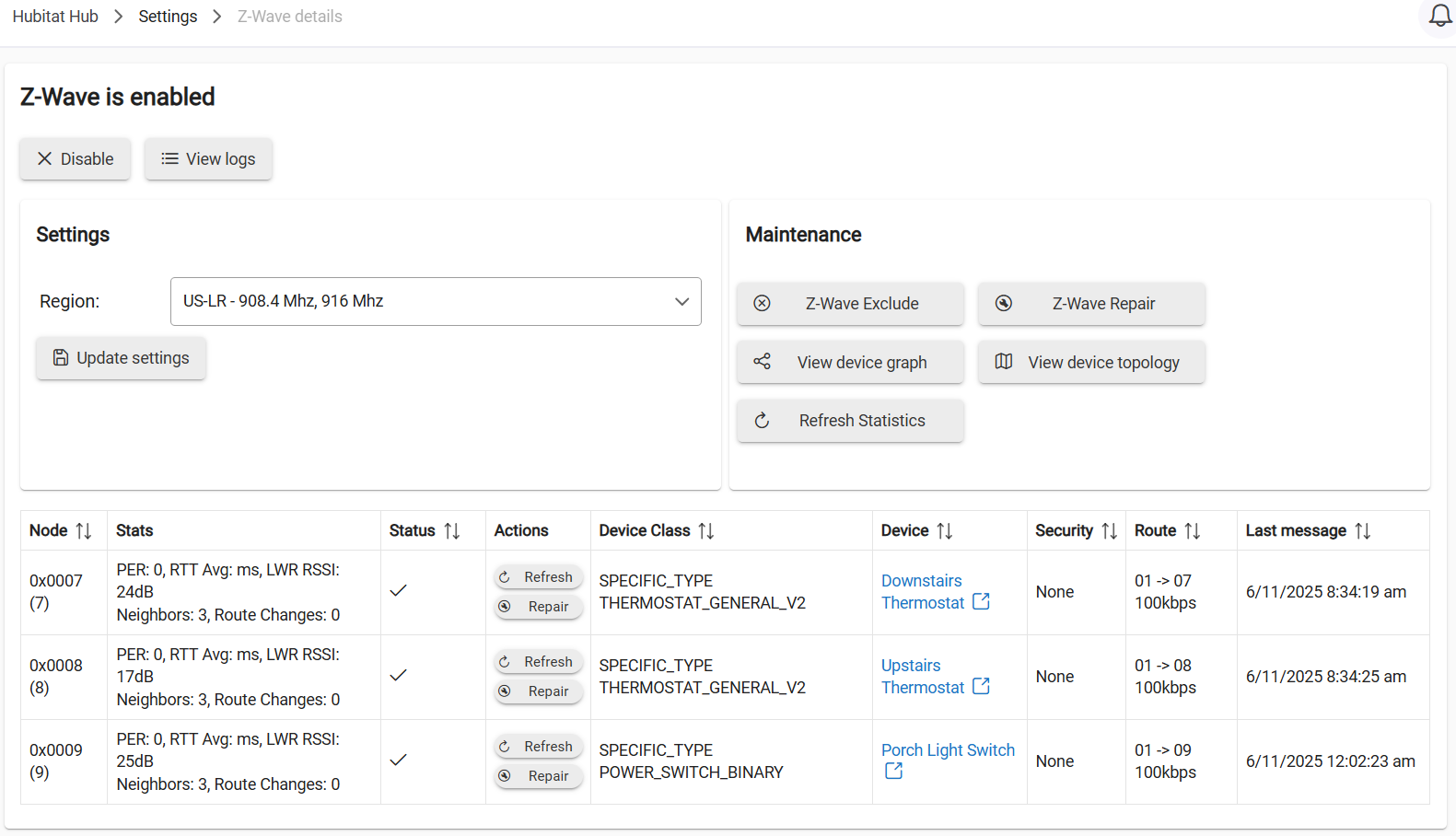
Task: Click last message 8:34:25 am
Action: point(1326,677)
